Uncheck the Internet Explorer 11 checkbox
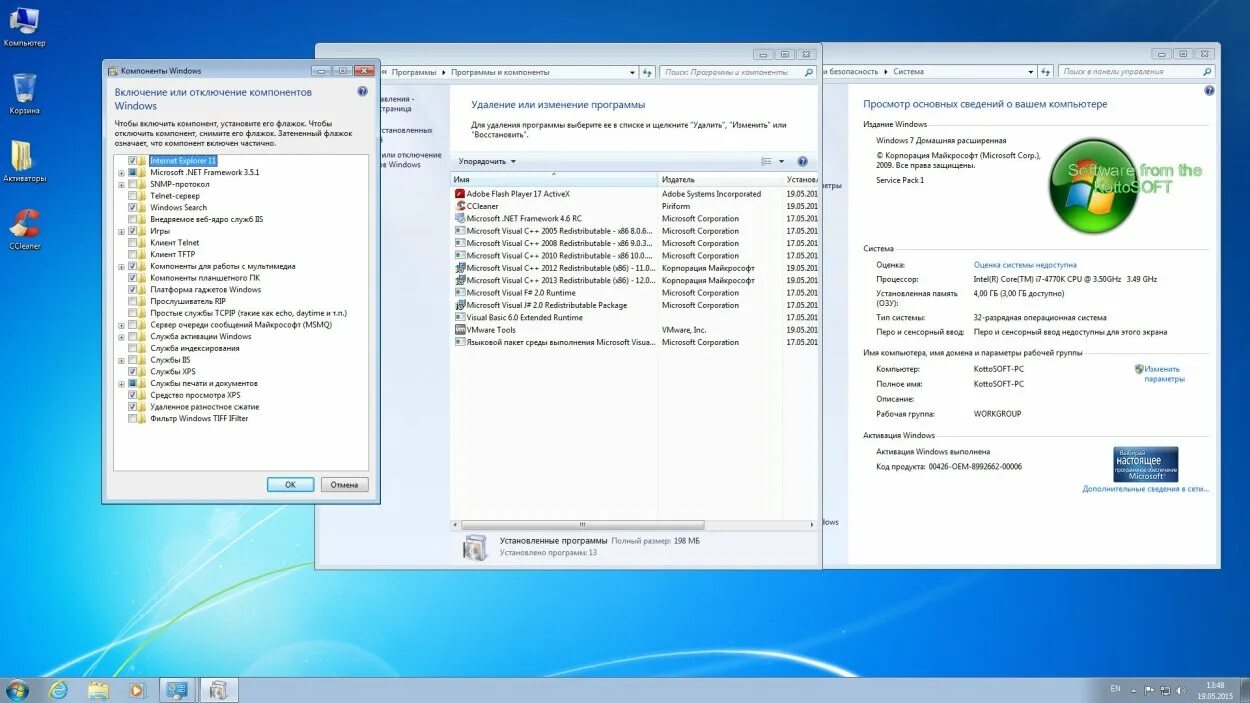 tap(132, 160)
